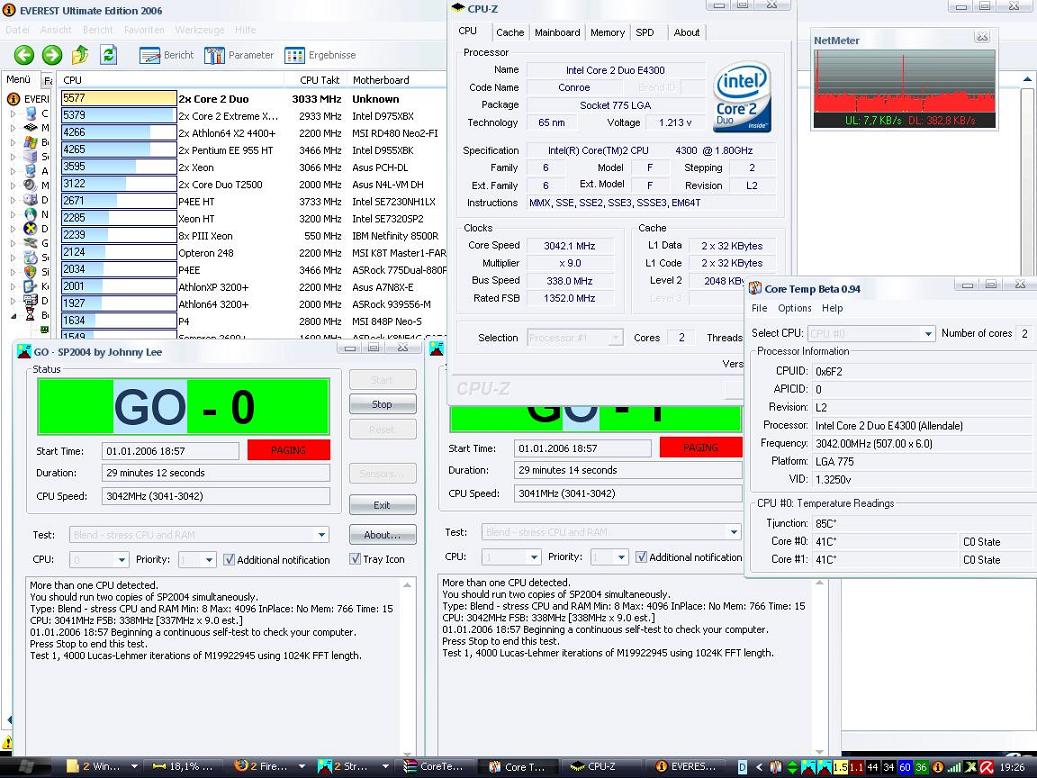Open taskbar clock showing 19:26
The width and height of the screenshot is (1037, 778).
coord(1012,767)
